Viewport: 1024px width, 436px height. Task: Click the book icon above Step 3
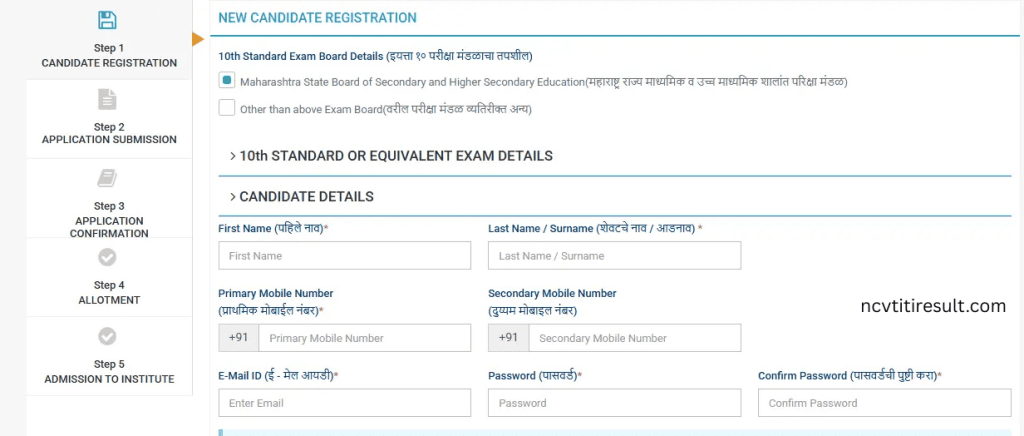pyautogui.click(x=107, y=178)
